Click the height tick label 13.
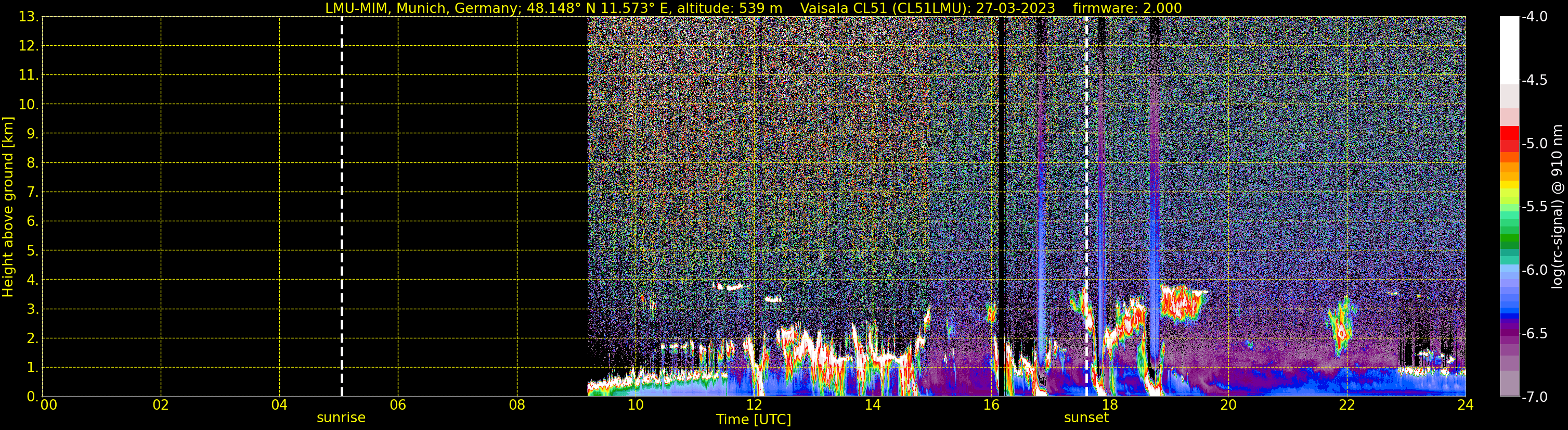 (29, 17)
